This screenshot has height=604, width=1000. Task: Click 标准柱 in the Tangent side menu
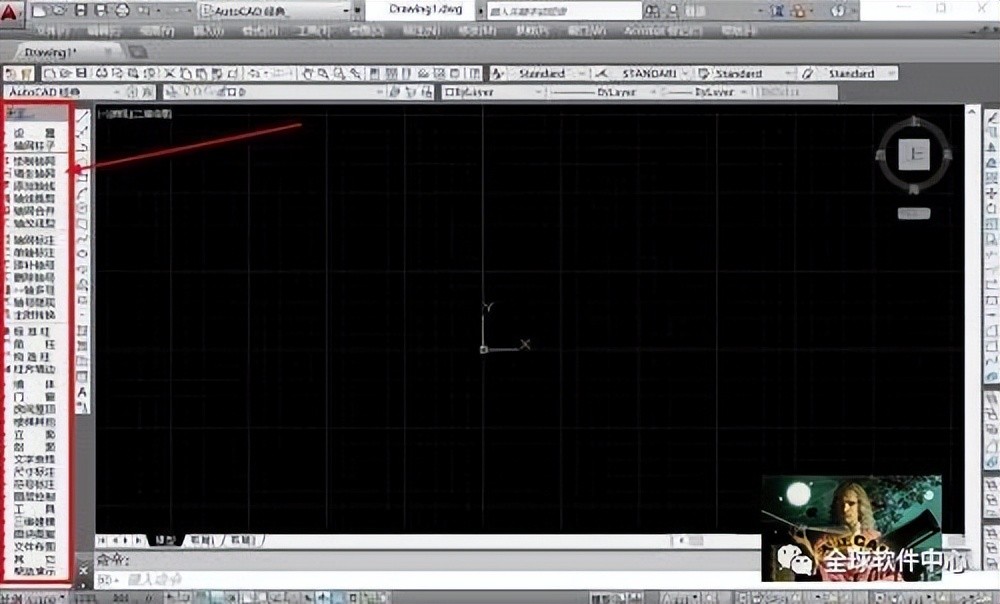[34, 330]
